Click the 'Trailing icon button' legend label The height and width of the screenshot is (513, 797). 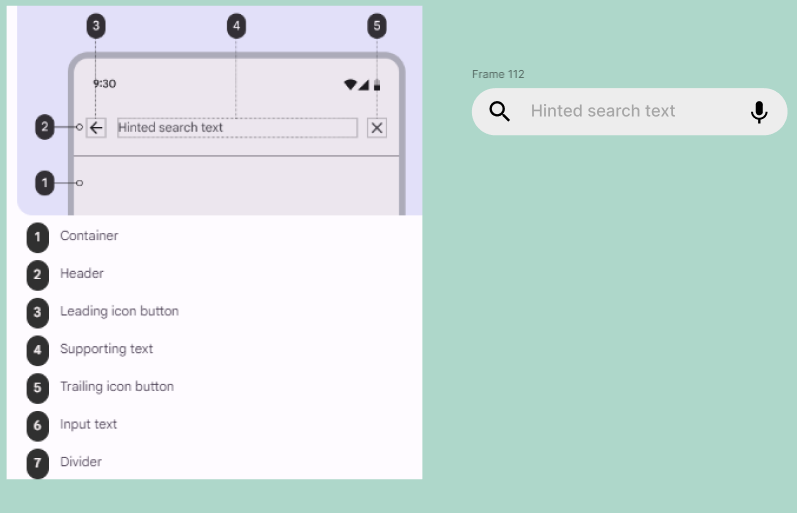click(x=117, y=386)
